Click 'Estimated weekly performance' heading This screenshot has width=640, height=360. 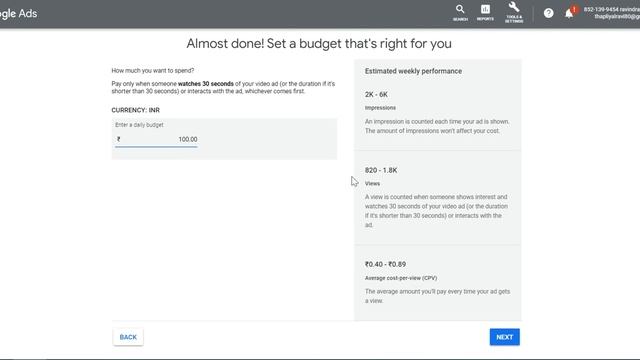tap(413, 71)
